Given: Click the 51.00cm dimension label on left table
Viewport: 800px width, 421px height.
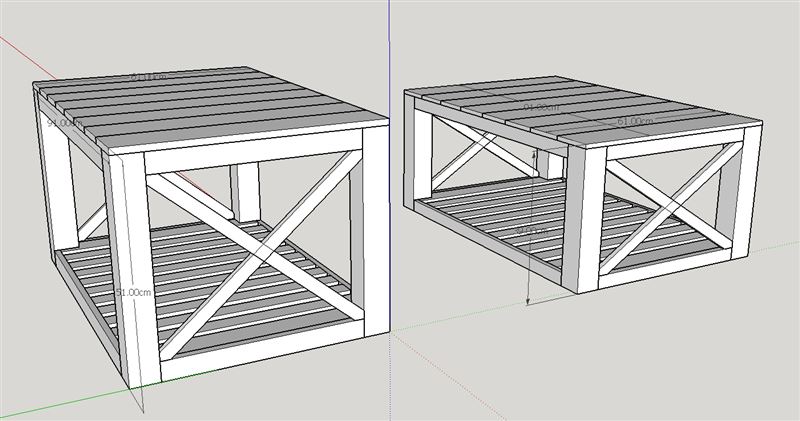Looking at the screenshot, I should pos(133,292).
